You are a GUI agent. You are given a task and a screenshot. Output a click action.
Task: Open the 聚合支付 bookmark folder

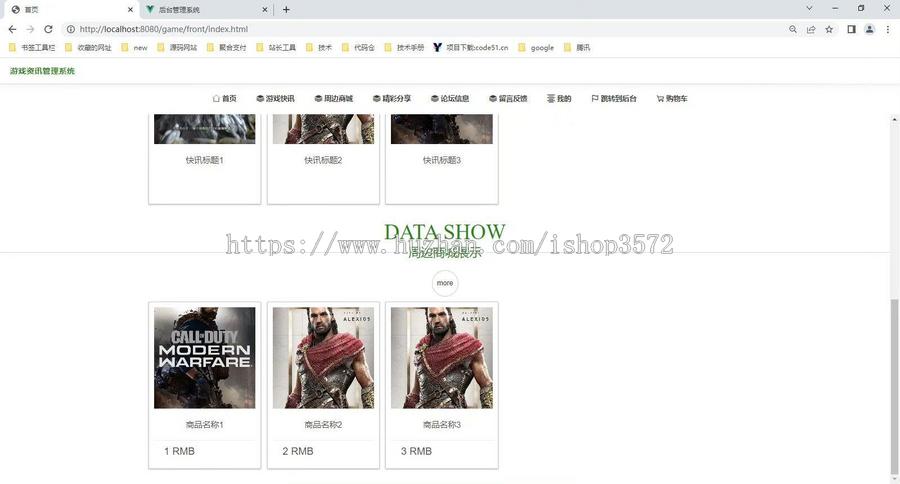click(x=227, y=48)
